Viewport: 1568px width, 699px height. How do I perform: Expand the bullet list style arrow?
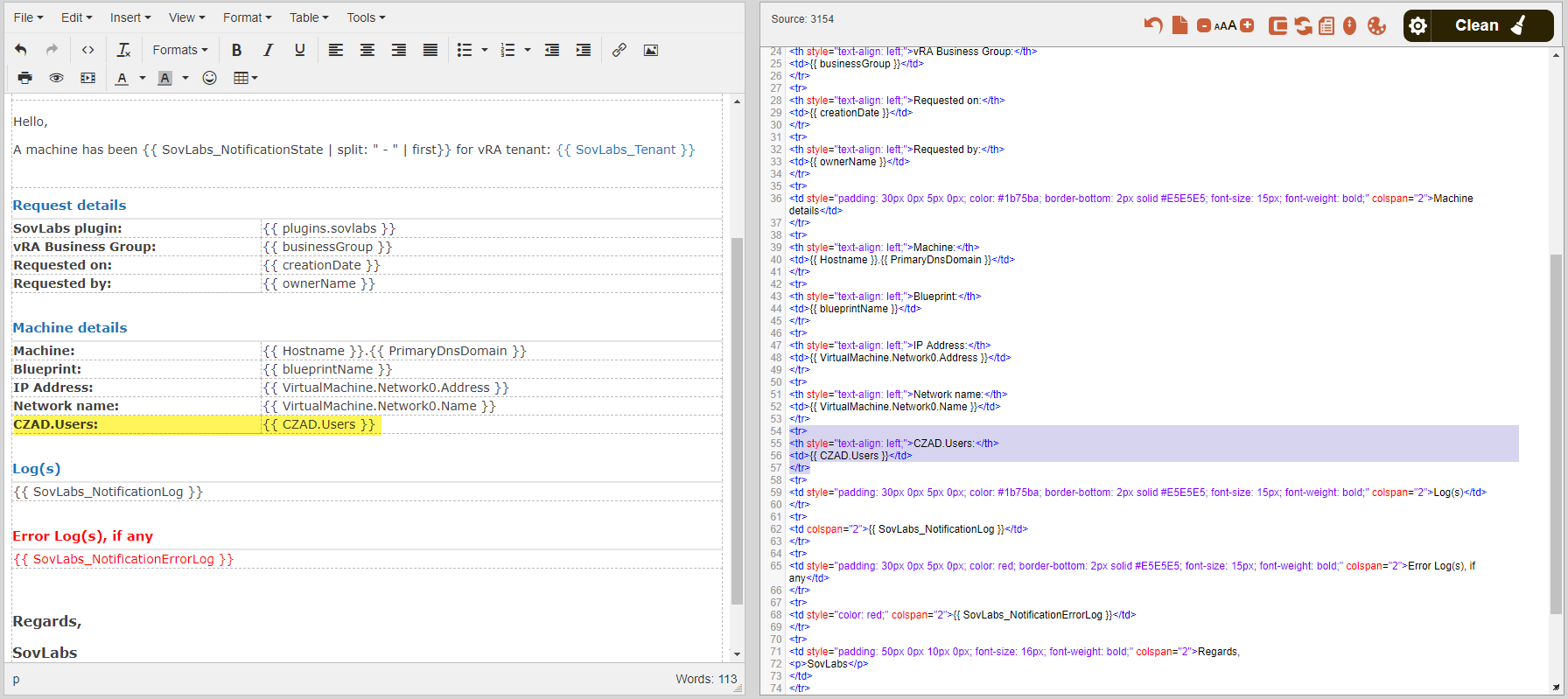pyautogui.click(x=485, y=50)
